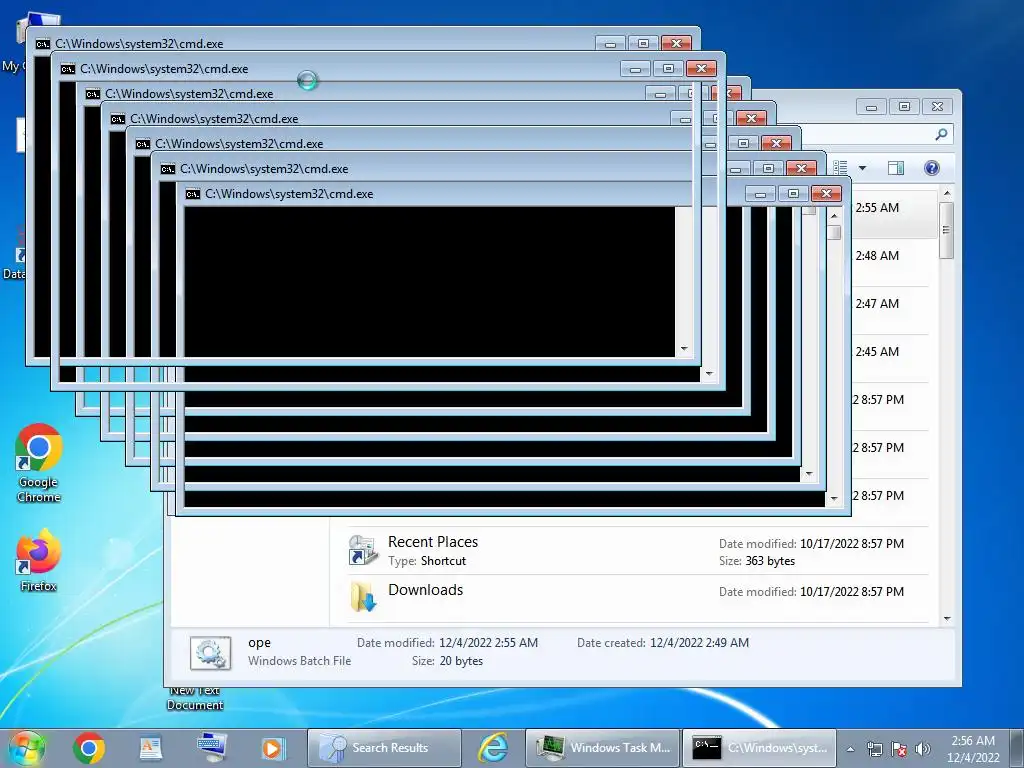Click the Recent Places shortcut icon
This screenshot has height=768, width=1024.
pos(362,551)
